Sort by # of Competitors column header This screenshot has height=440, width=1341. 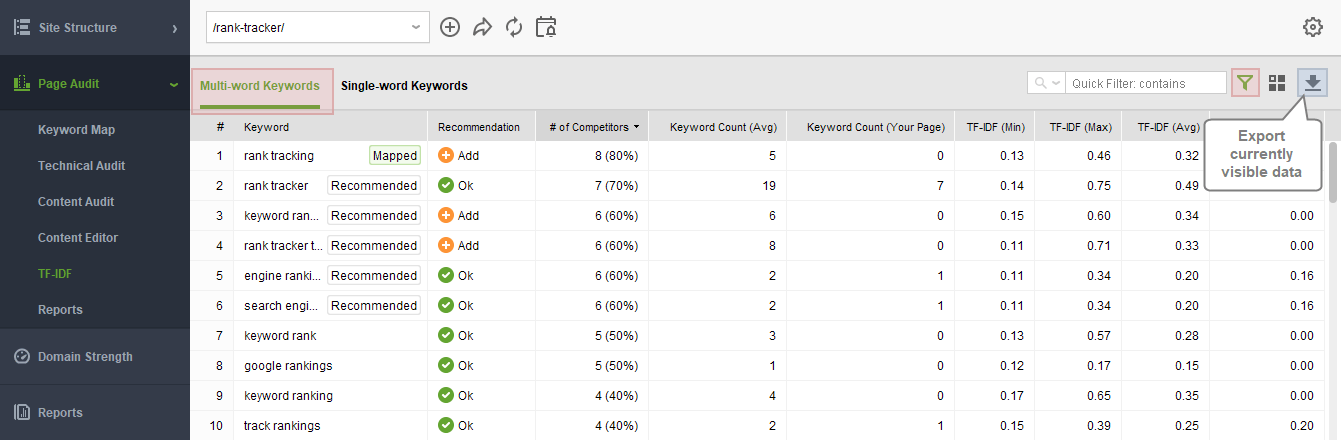[x=592, y=127]
